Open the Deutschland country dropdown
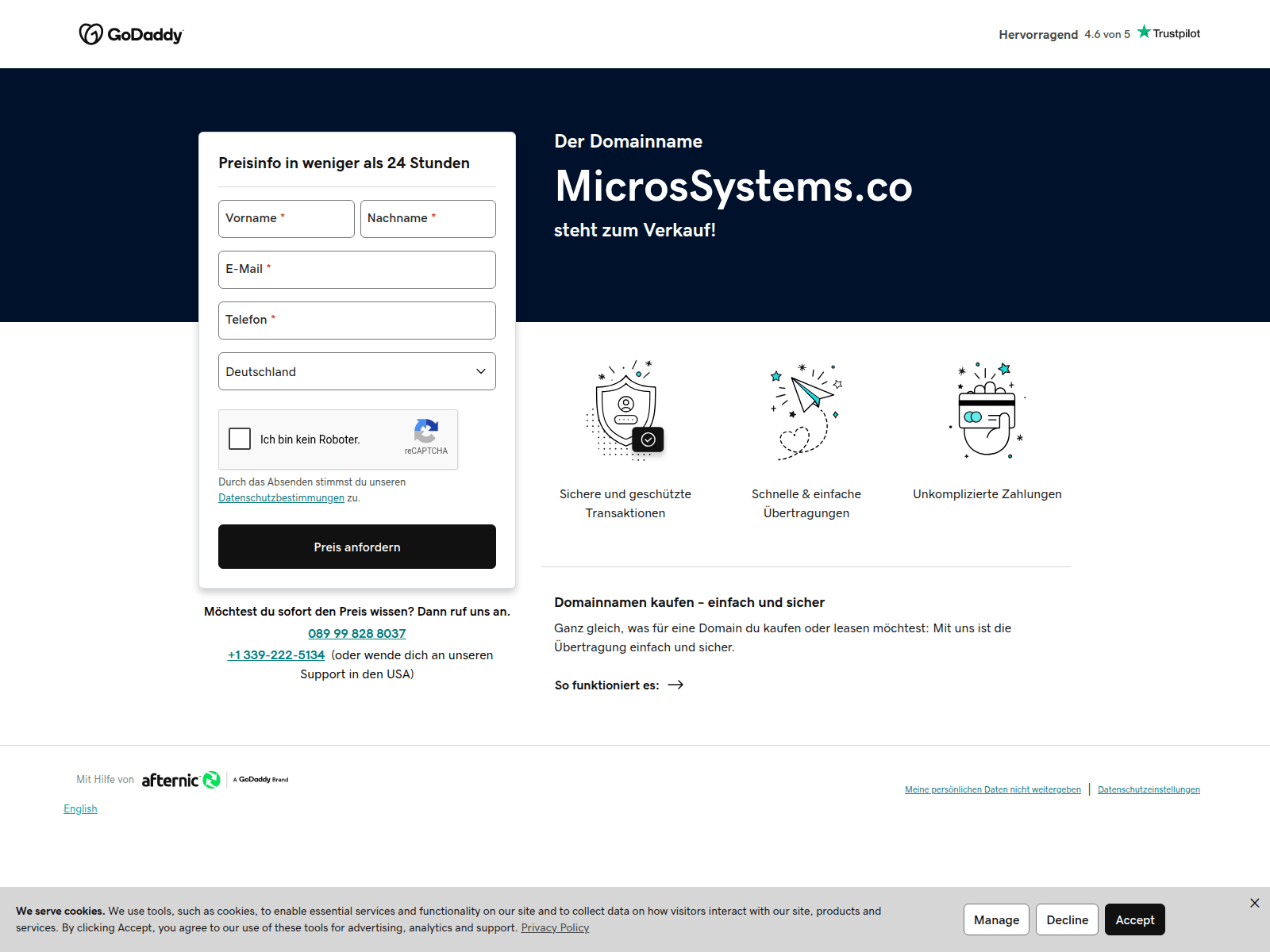1270x952 pixels. [357, 371]
